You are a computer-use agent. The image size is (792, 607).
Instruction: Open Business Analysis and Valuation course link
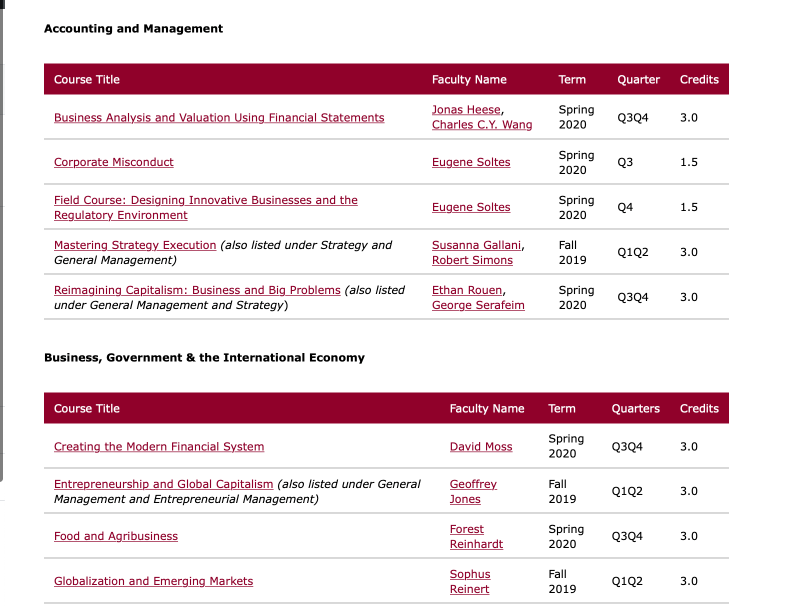219,118
